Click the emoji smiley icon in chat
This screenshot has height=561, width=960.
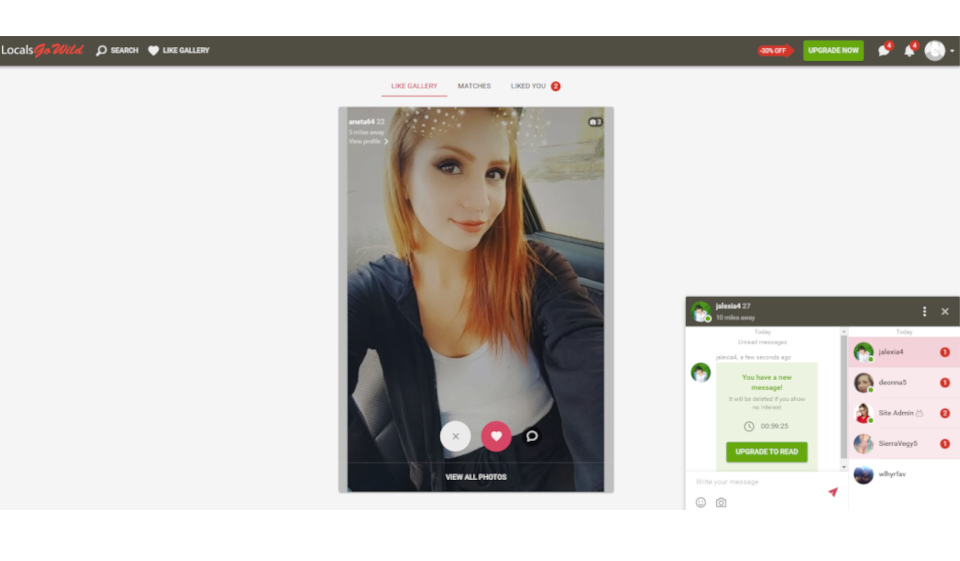point(700,502)
